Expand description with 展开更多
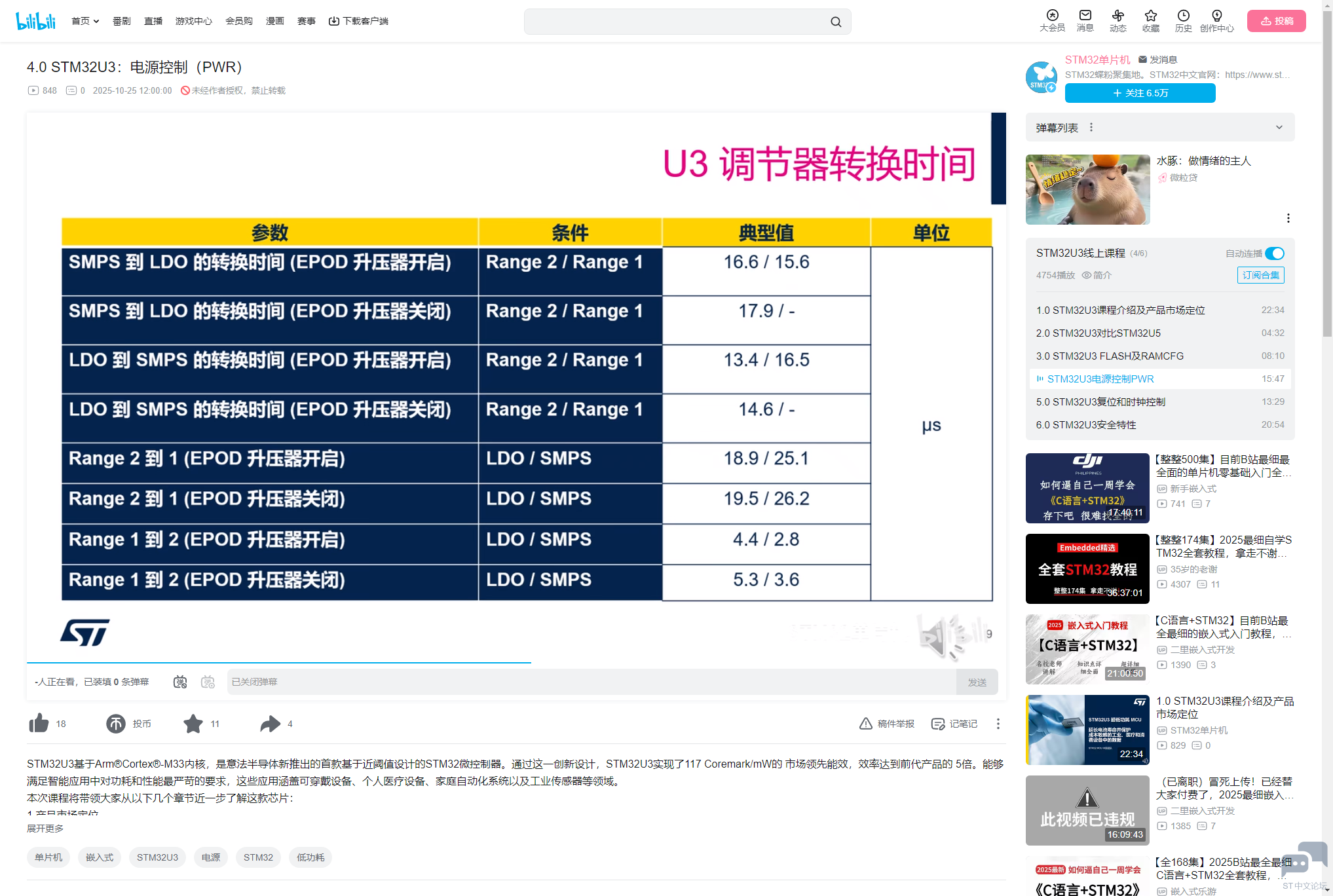This screenshot has height=896, width=1333. (x=45, y=829)
